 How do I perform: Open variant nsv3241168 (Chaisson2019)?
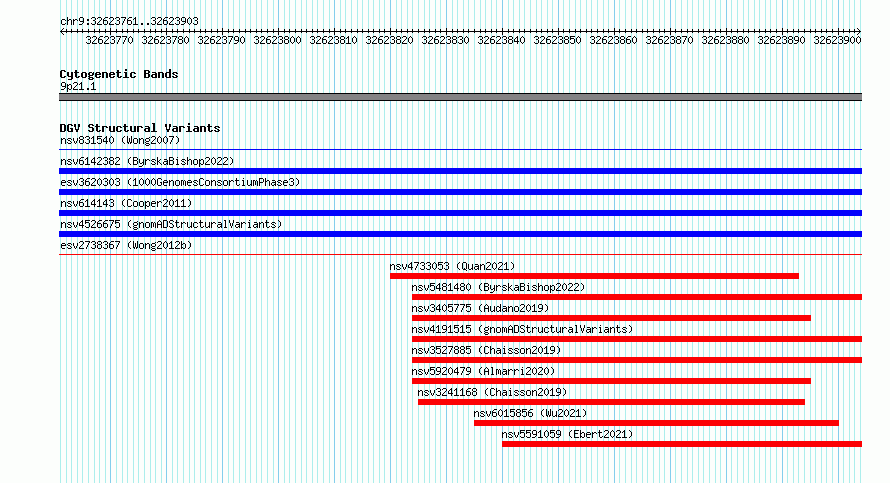492,392
